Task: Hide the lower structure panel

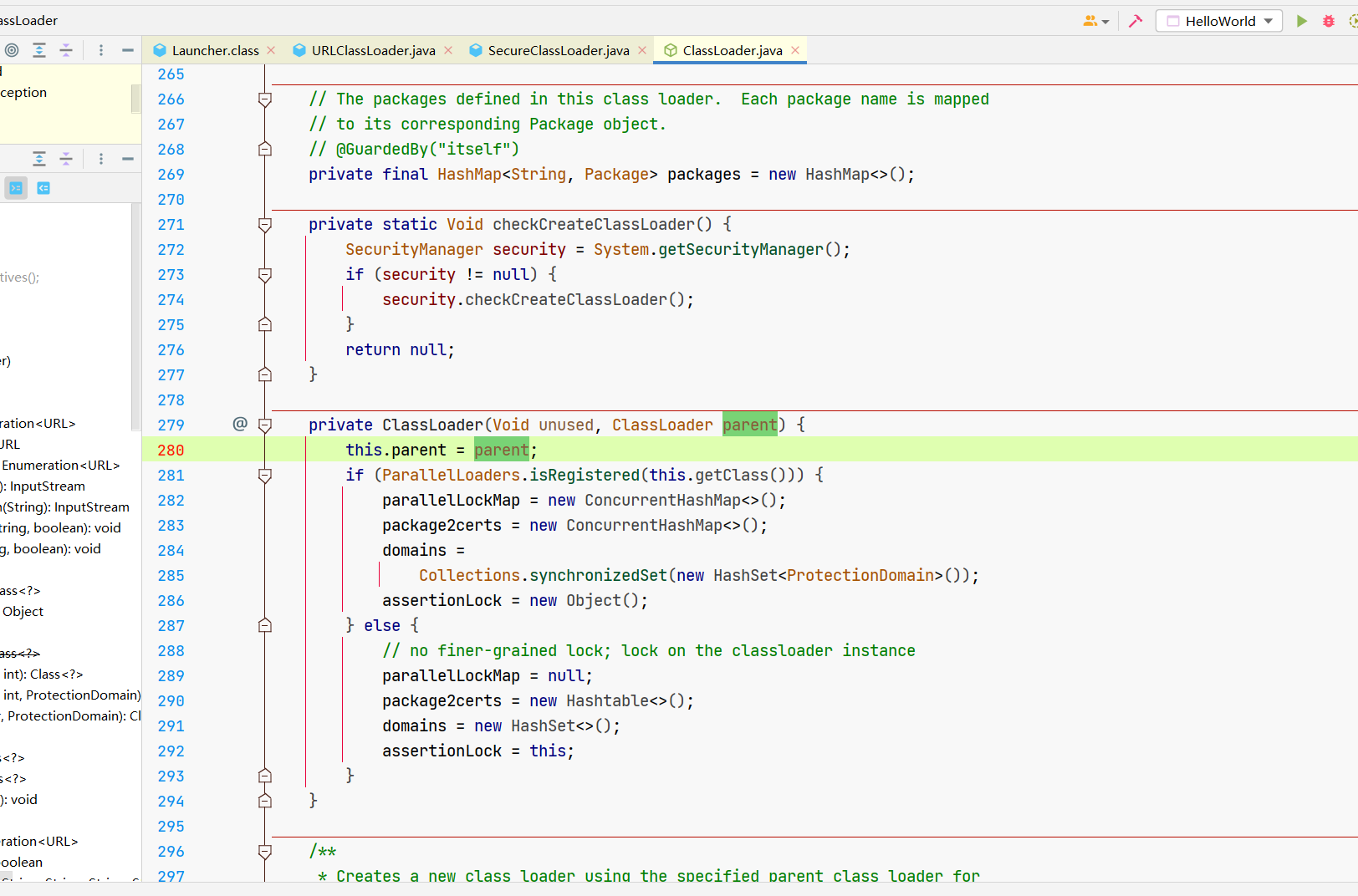Action: (x=128, y=159)
